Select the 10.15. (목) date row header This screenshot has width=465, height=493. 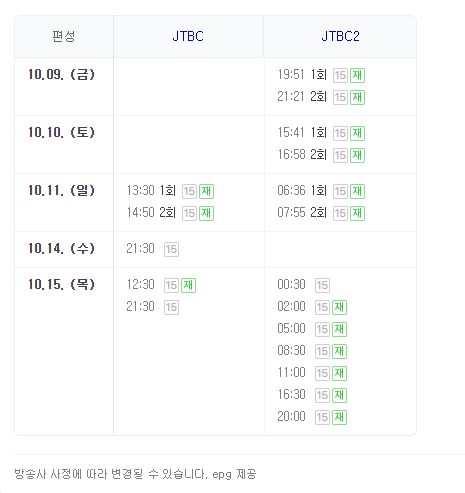61,284
